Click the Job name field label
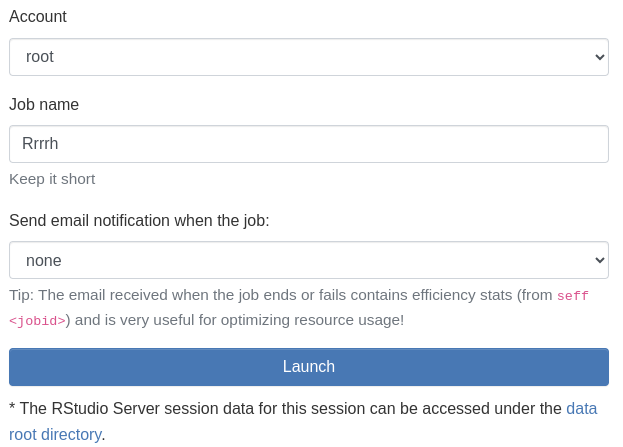This screenshot has width=623, height=447. pos(44,104)
